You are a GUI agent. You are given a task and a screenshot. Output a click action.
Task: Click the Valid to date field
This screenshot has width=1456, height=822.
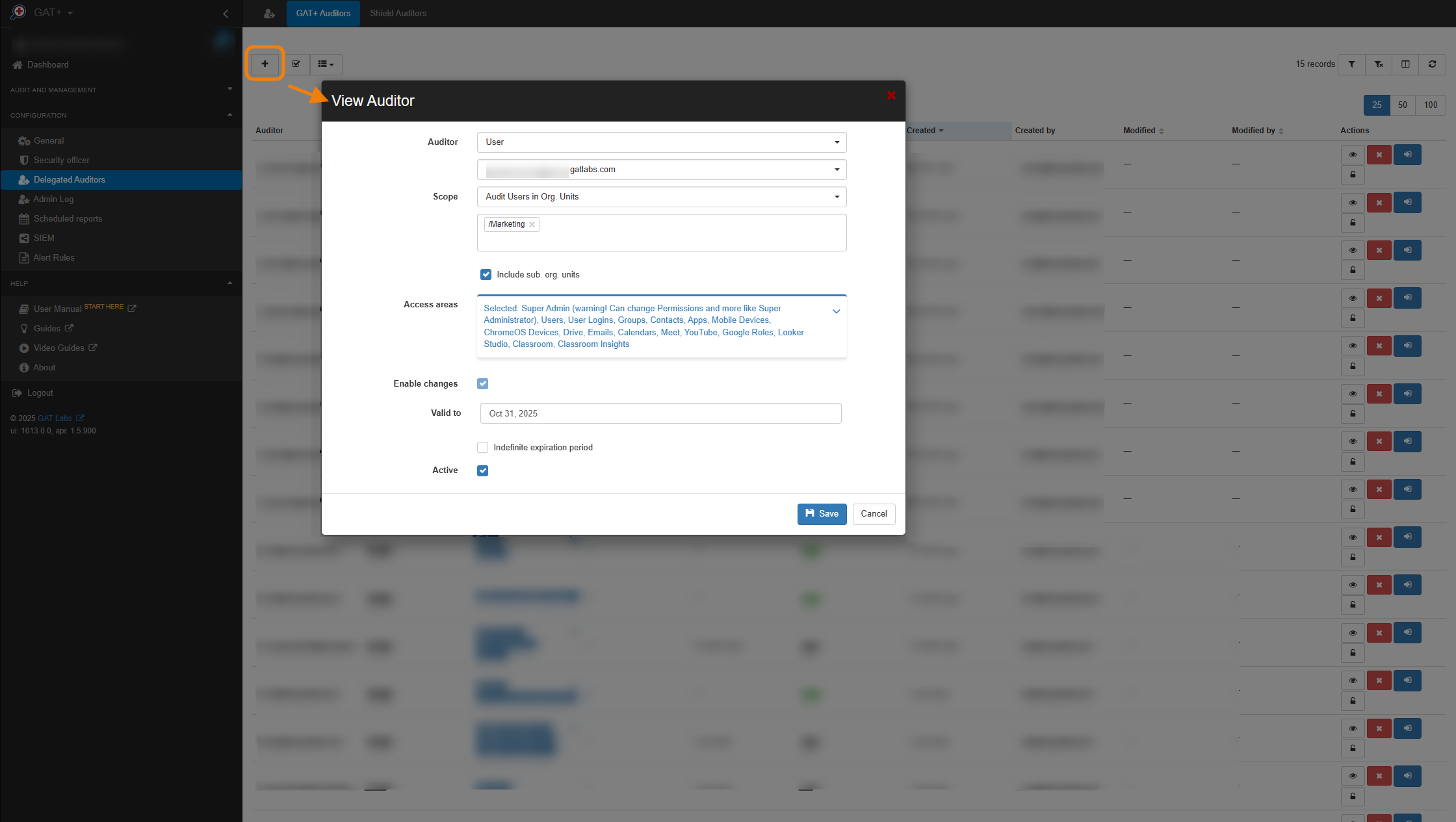[660, 413]
